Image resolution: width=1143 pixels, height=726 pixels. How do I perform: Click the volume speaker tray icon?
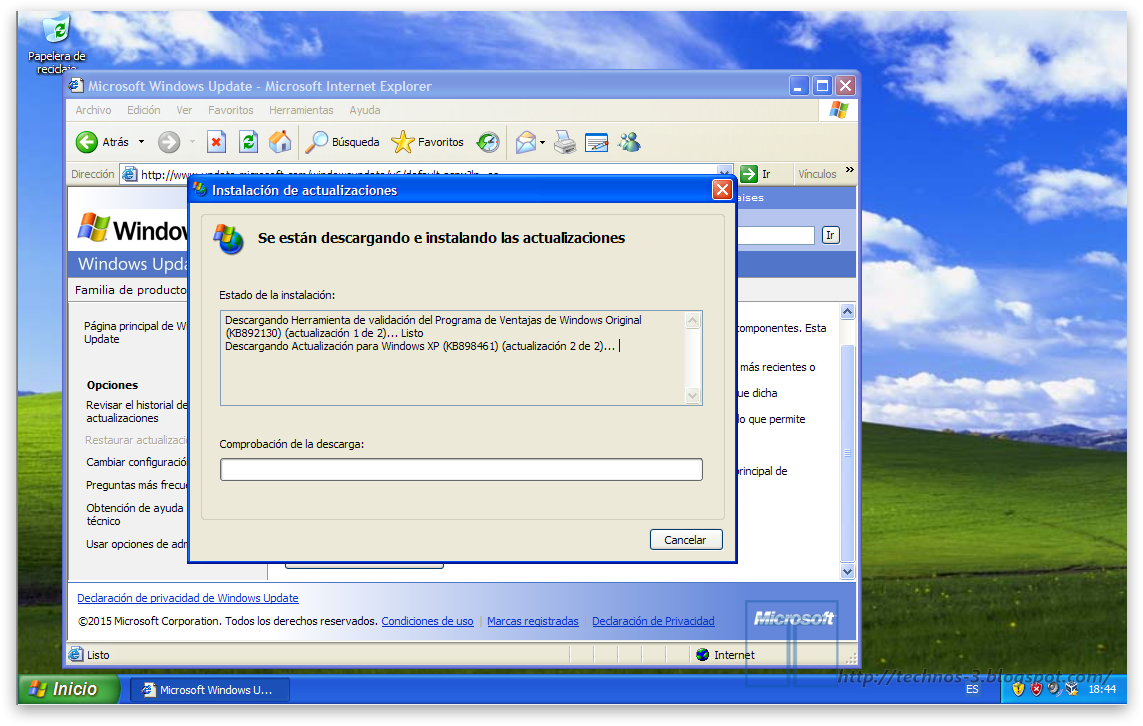point(1052,689)
